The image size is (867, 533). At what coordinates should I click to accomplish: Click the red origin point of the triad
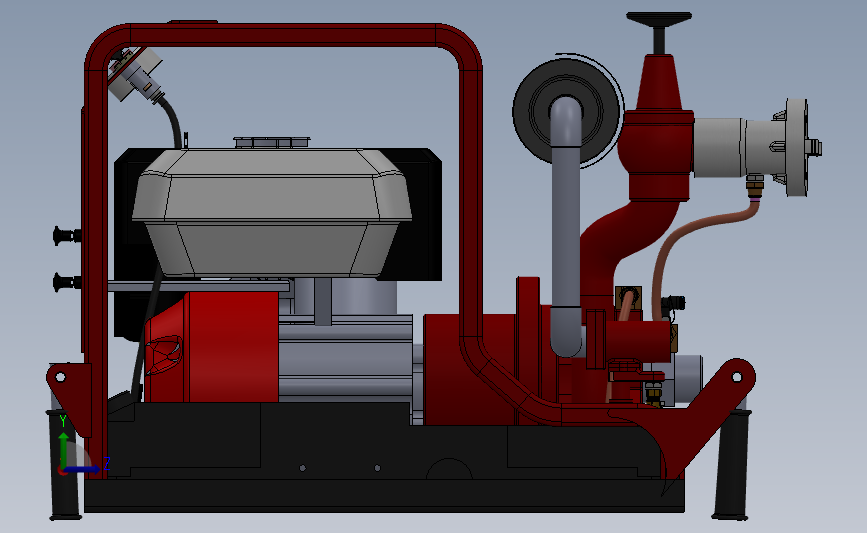tap(62, 471)
